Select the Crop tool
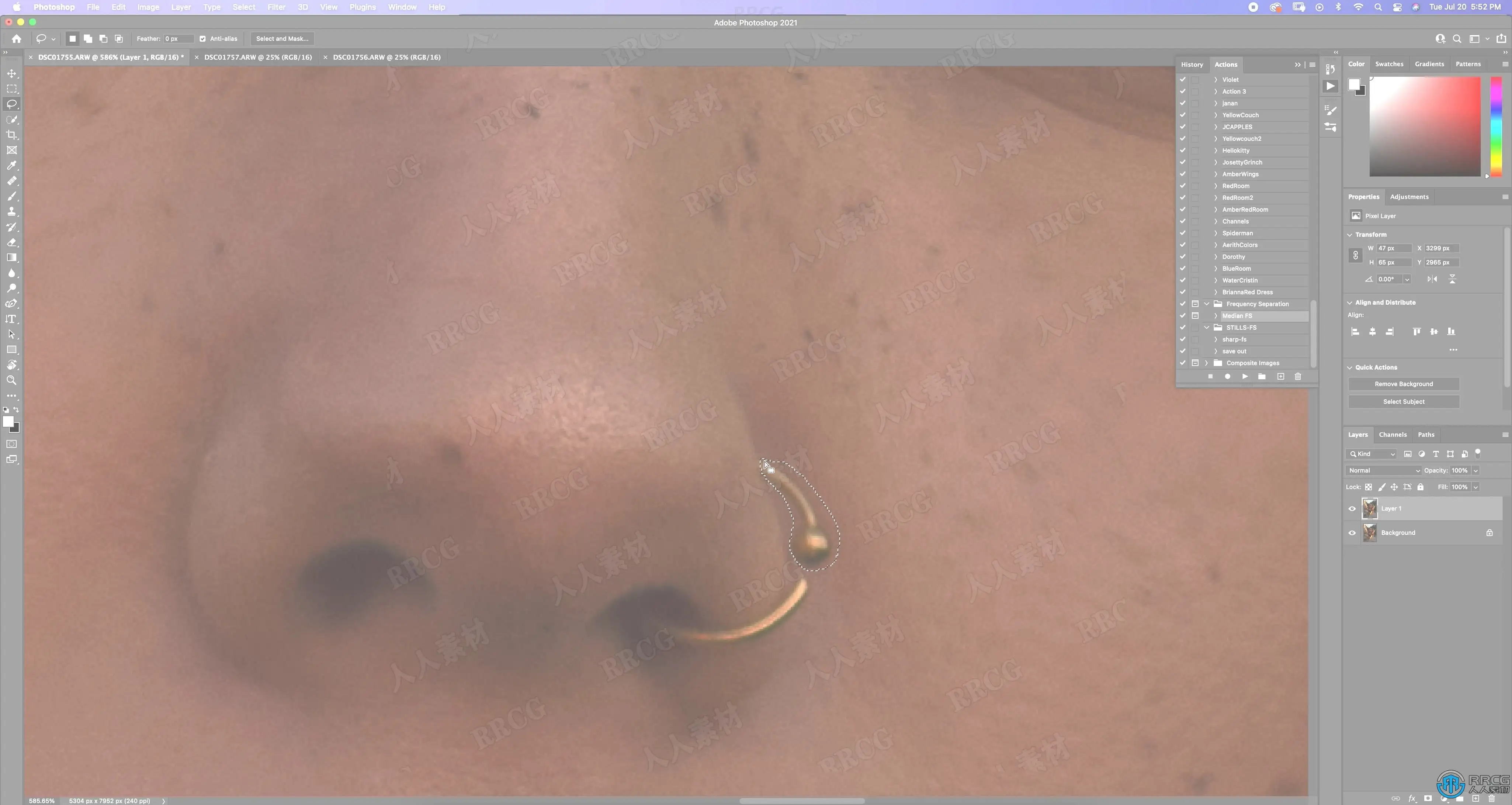Viewport: 1512px width, 805px height. click(12, 135)
